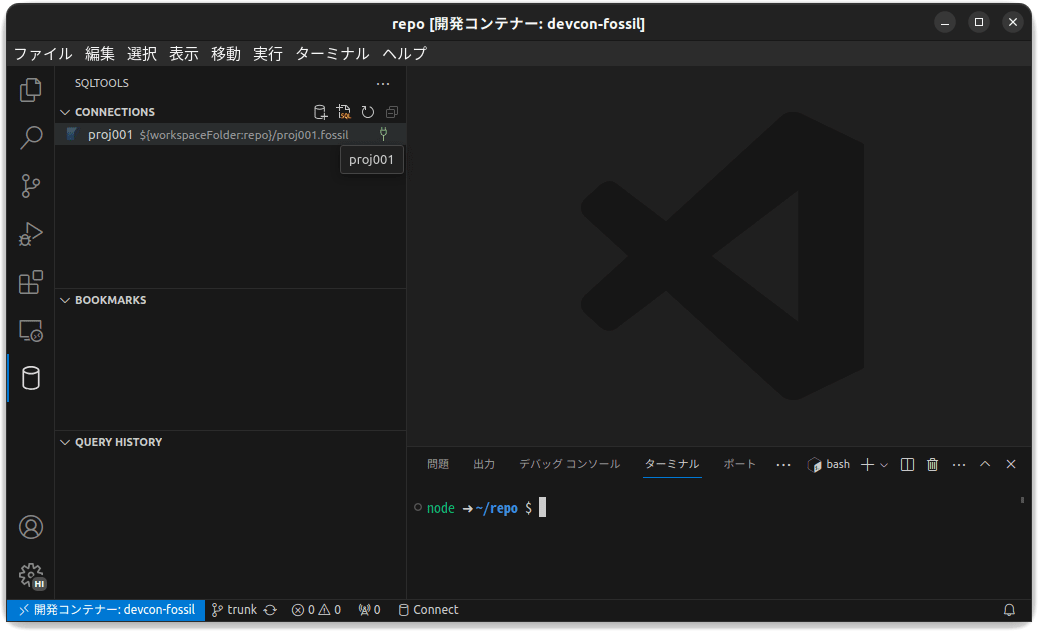Click the SQLTOOLS panel title
This screenshot has width=1038, height=631.
pos(101,83)
